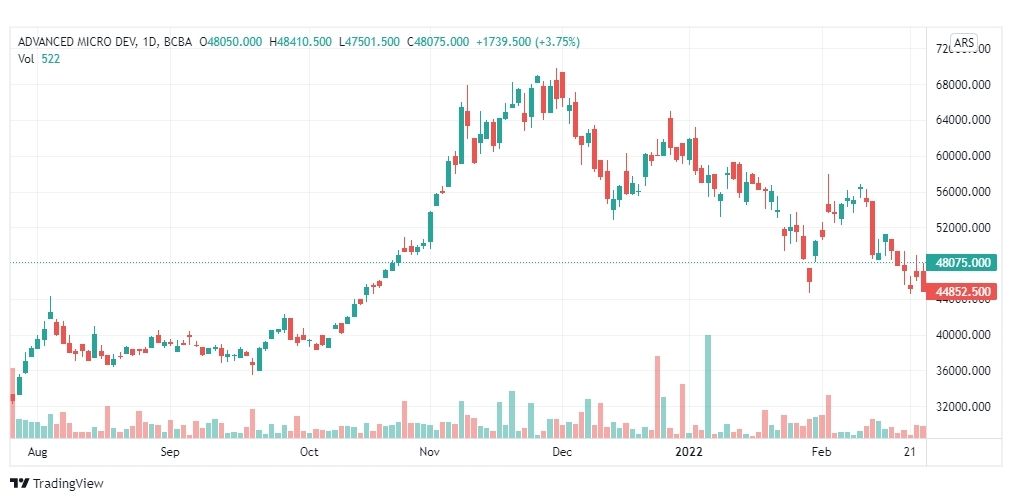Click the 40000.000 price scale label
This screenshot has height=501, width=1012.
[x=963, y=335]
